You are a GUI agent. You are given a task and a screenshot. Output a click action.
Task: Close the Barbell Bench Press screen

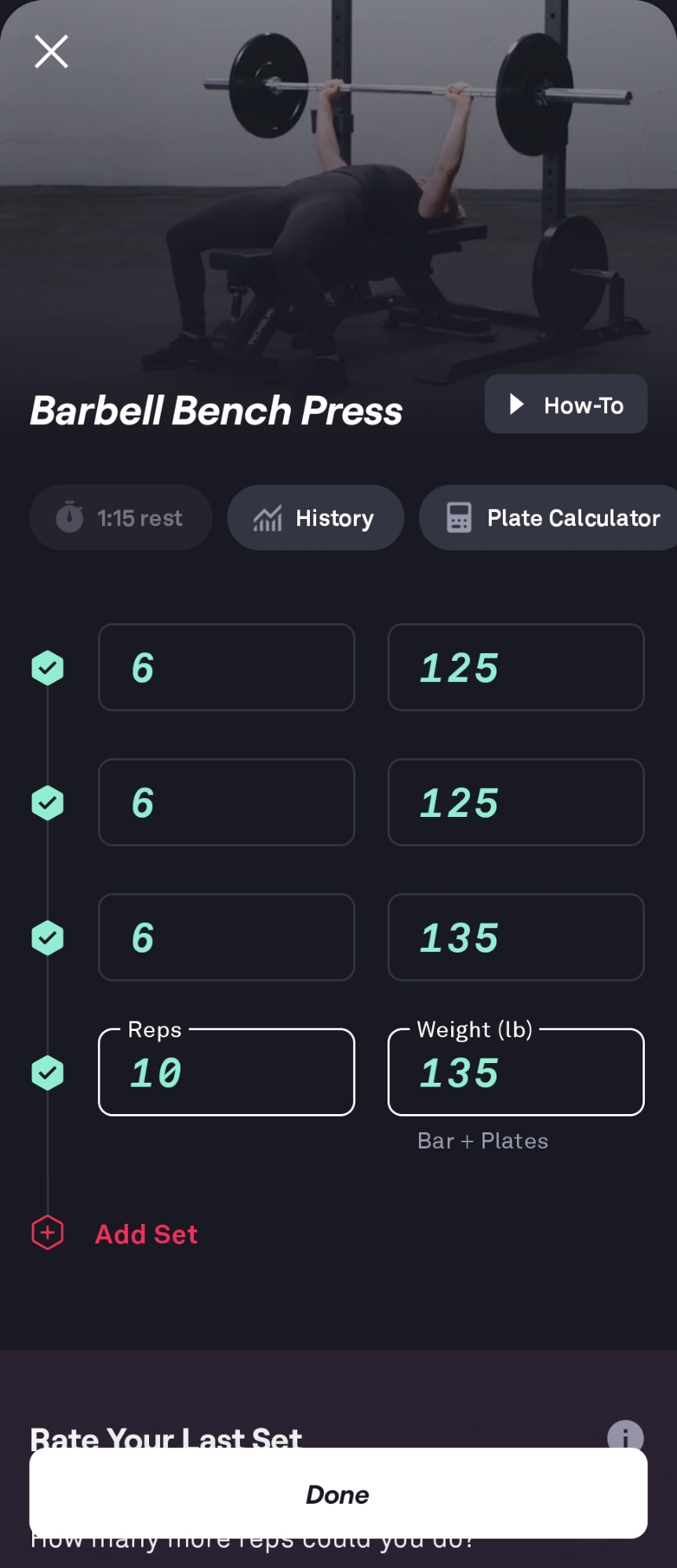point(51,52)
